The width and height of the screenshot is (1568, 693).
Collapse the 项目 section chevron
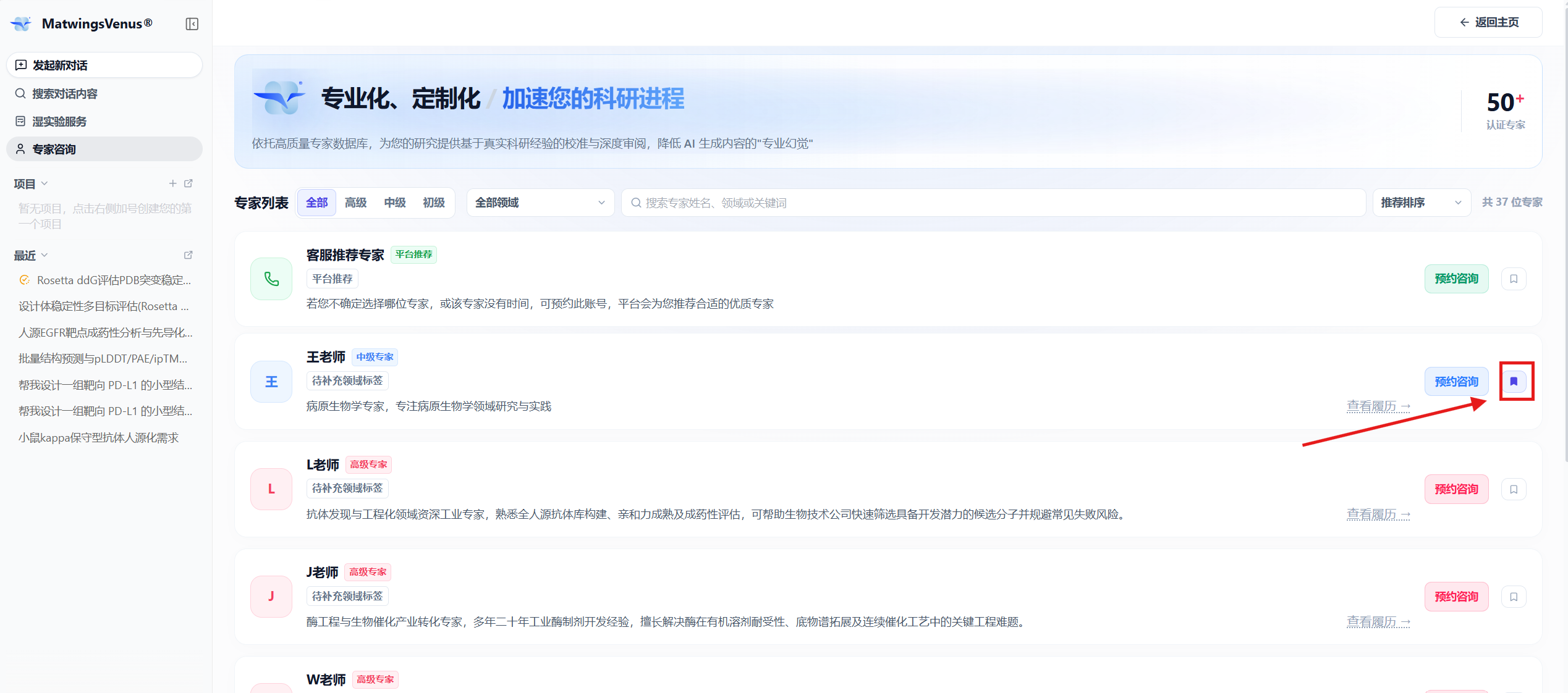(44, 183)
